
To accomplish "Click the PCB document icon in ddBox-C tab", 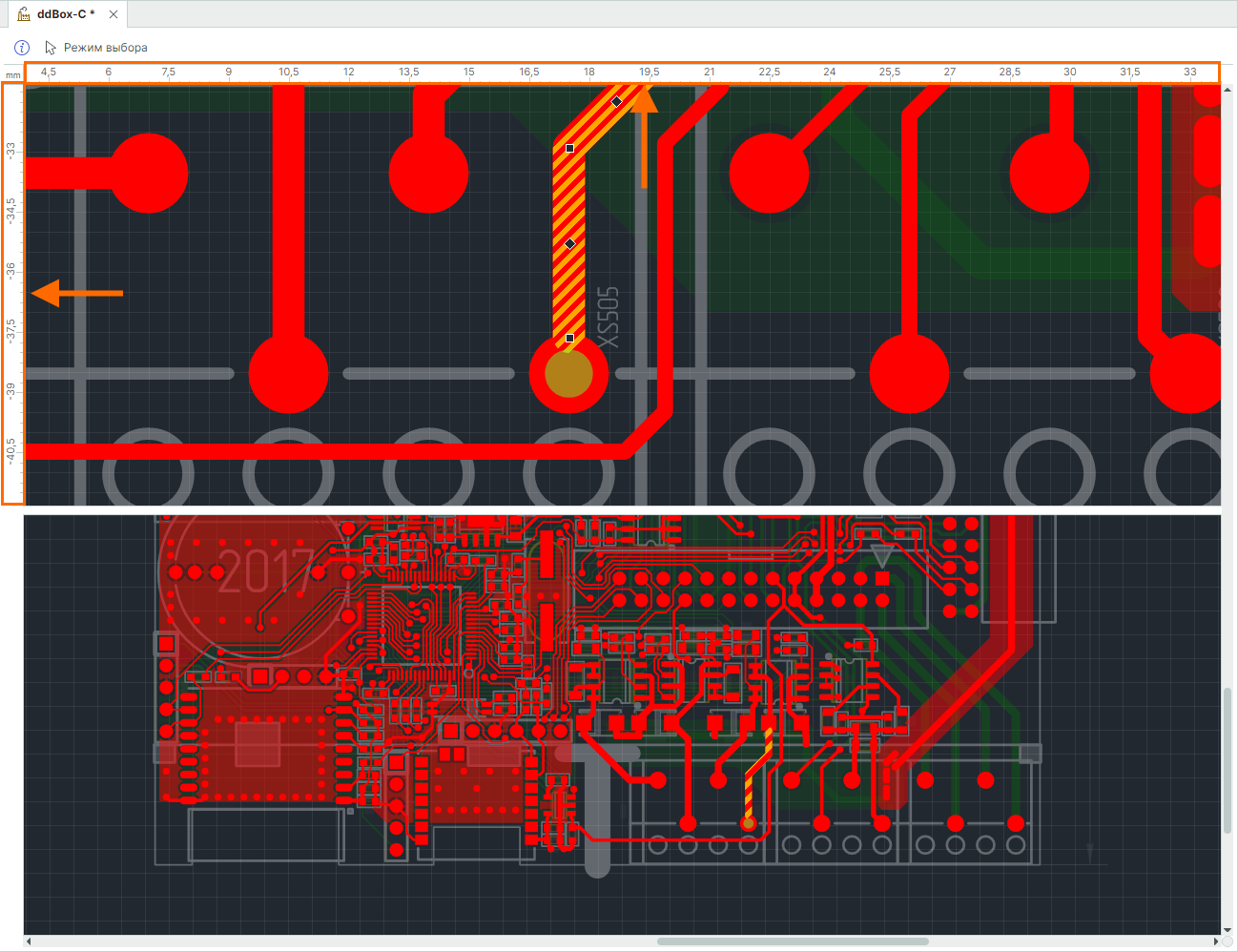I will pyautogui.click(x=24, y=14).
